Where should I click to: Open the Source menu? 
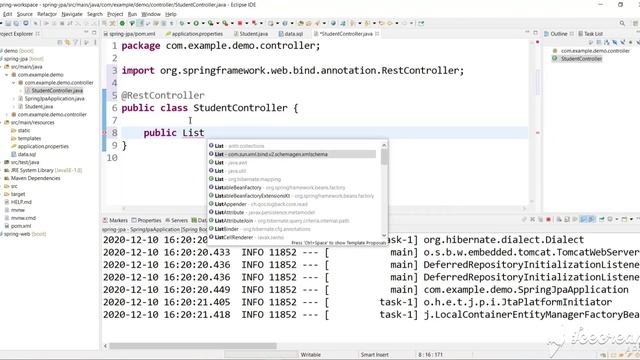[24, 14]
